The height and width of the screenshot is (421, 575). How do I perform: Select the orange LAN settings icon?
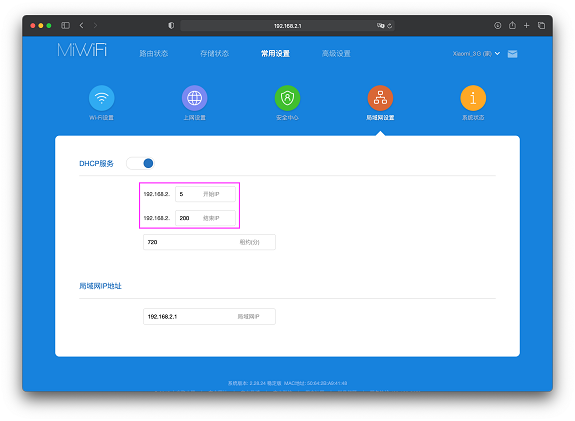[380, 98]
